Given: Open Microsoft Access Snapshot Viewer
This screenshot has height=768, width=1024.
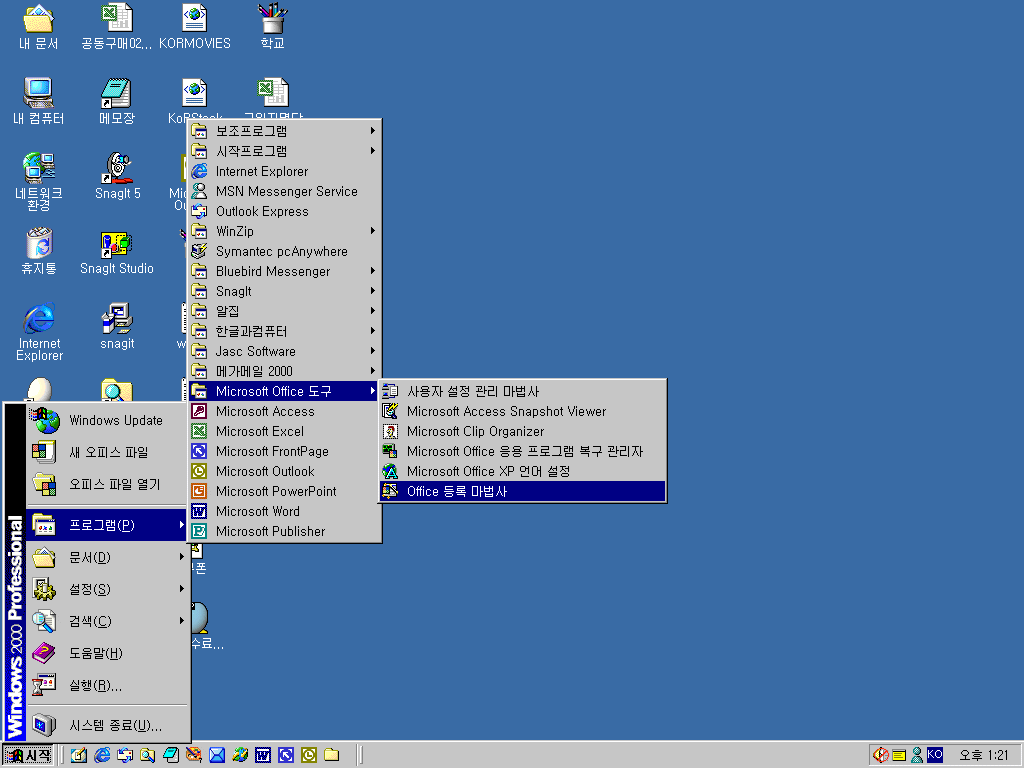Looking at the screenshot, I should [522, 411].
